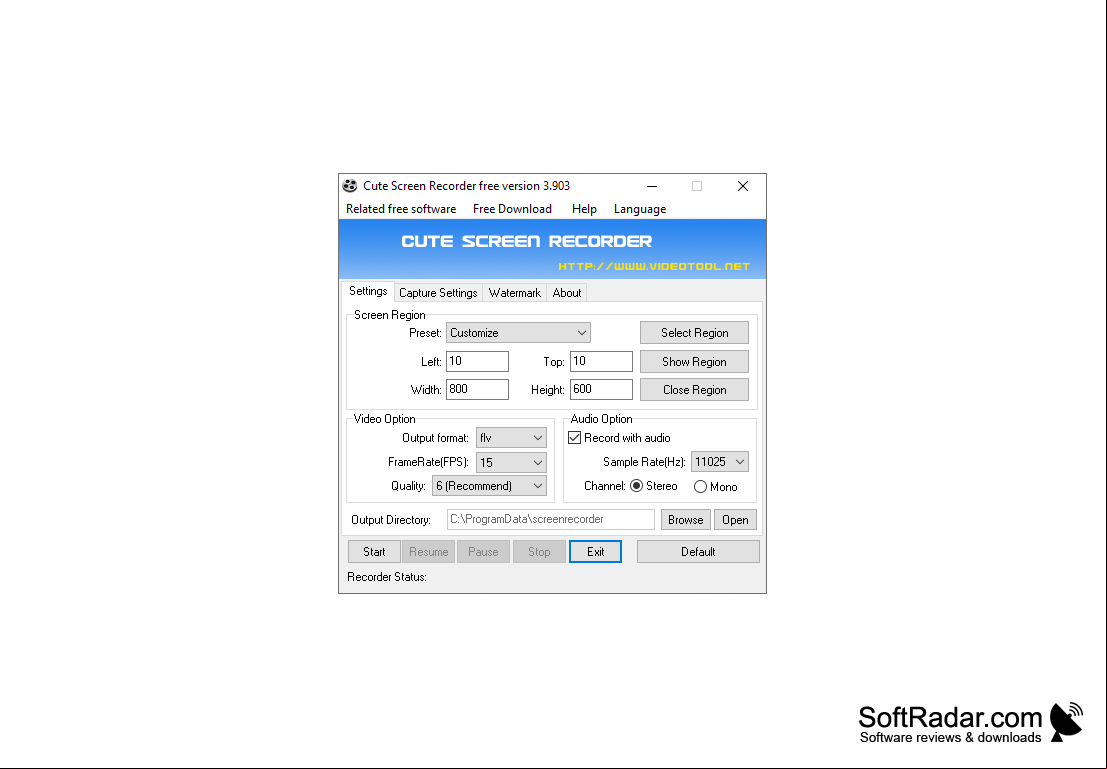Click the Stop button
Viewport: 1107px width, 769px height.
click(x=539, y=552)
